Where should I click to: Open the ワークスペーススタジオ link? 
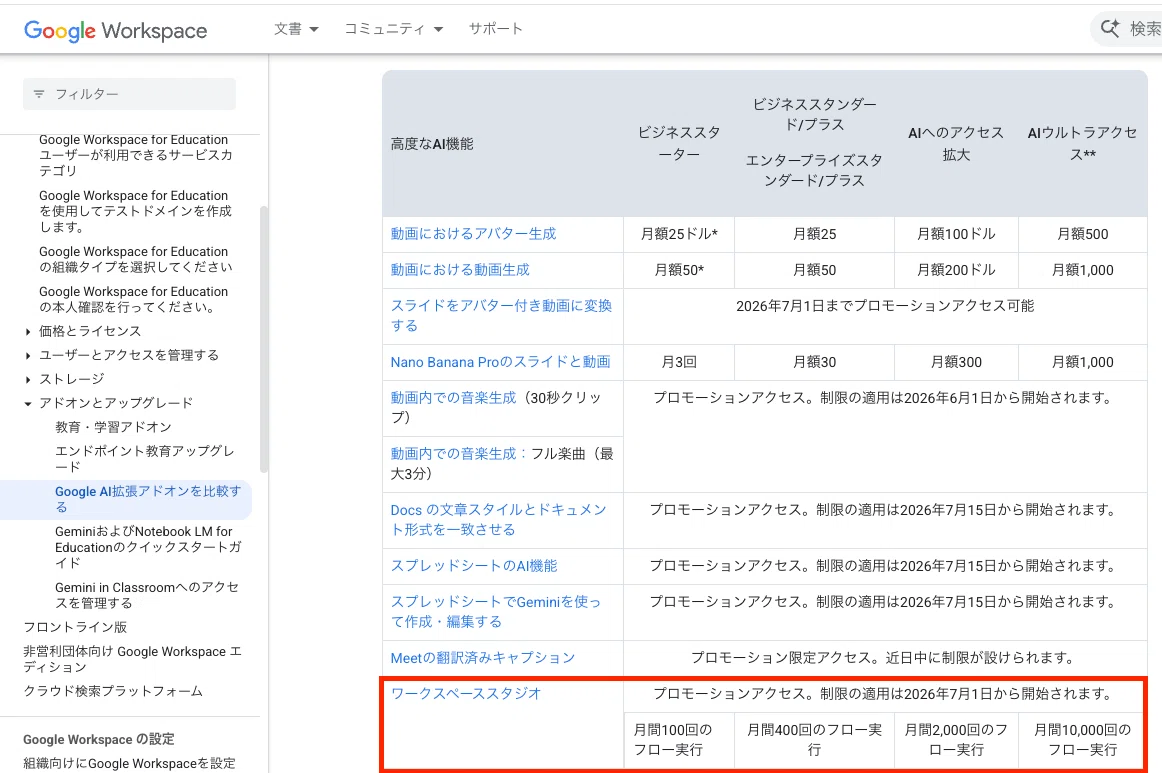pos(466,694)
